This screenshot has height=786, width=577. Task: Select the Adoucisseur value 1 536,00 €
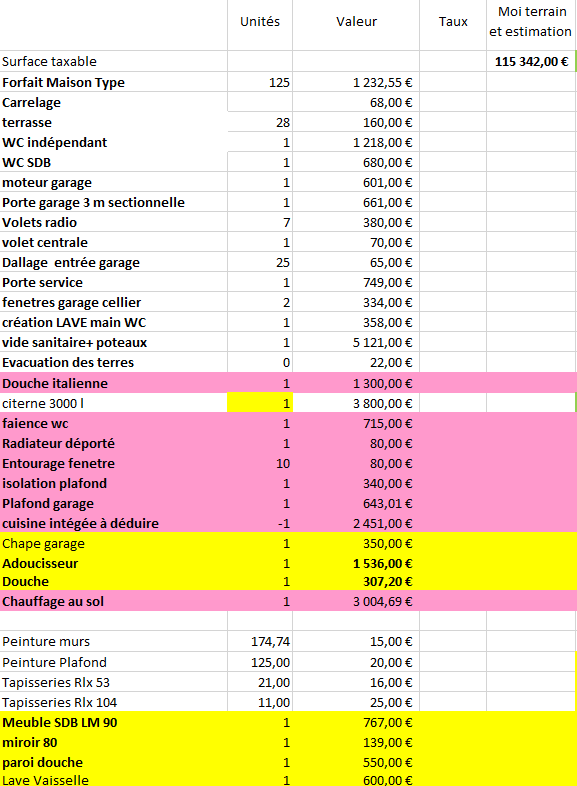[x=356, y=563]
